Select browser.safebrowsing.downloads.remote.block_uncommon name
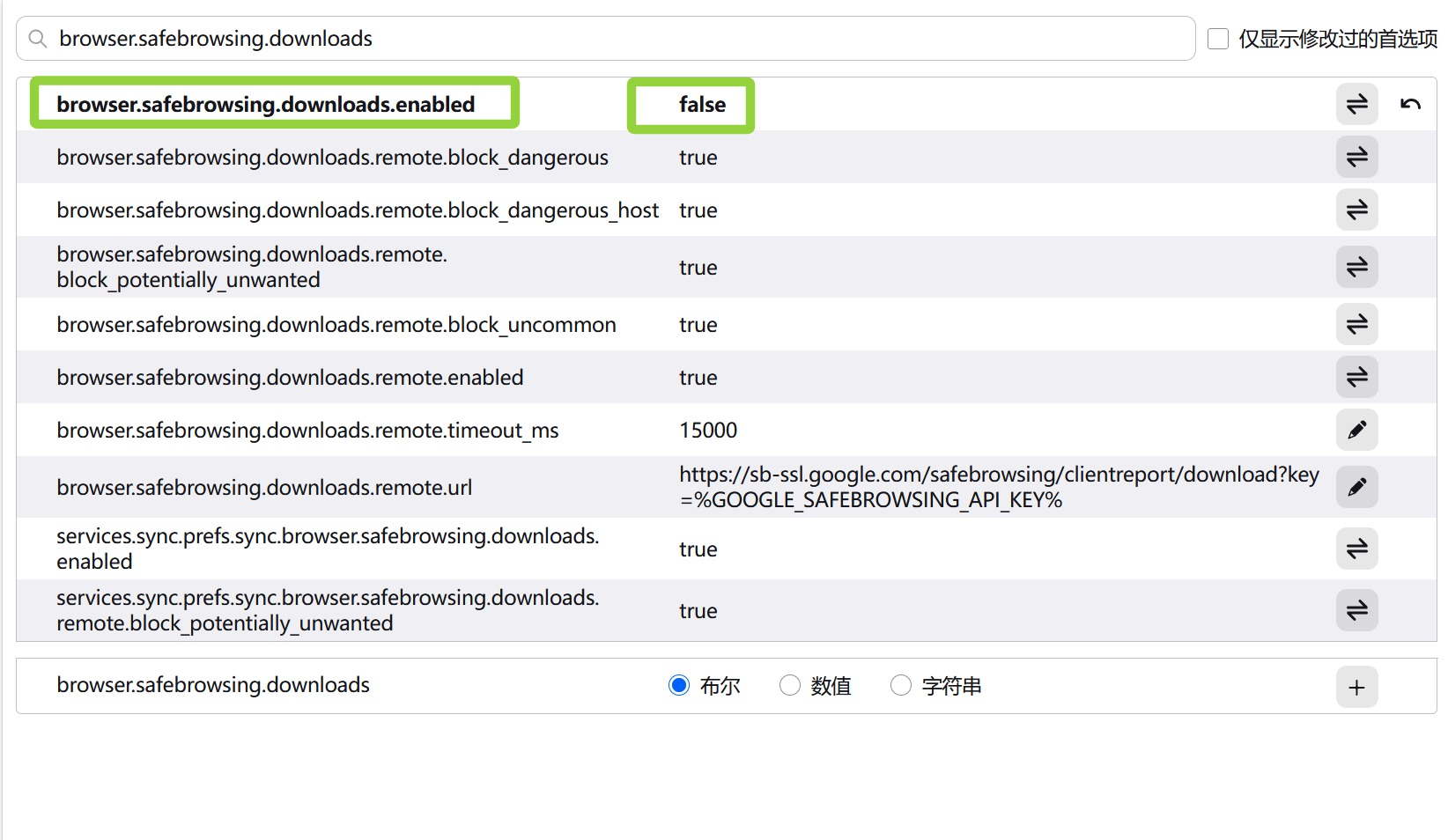Image resolution: width=1448 pixels, height=840 pixels. [x=336, y=325]
